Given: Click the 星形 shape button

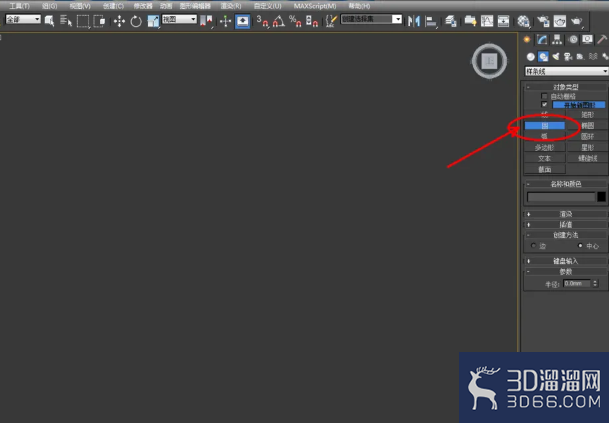Looking at the screenshot, I should click(x=587, y=147).
